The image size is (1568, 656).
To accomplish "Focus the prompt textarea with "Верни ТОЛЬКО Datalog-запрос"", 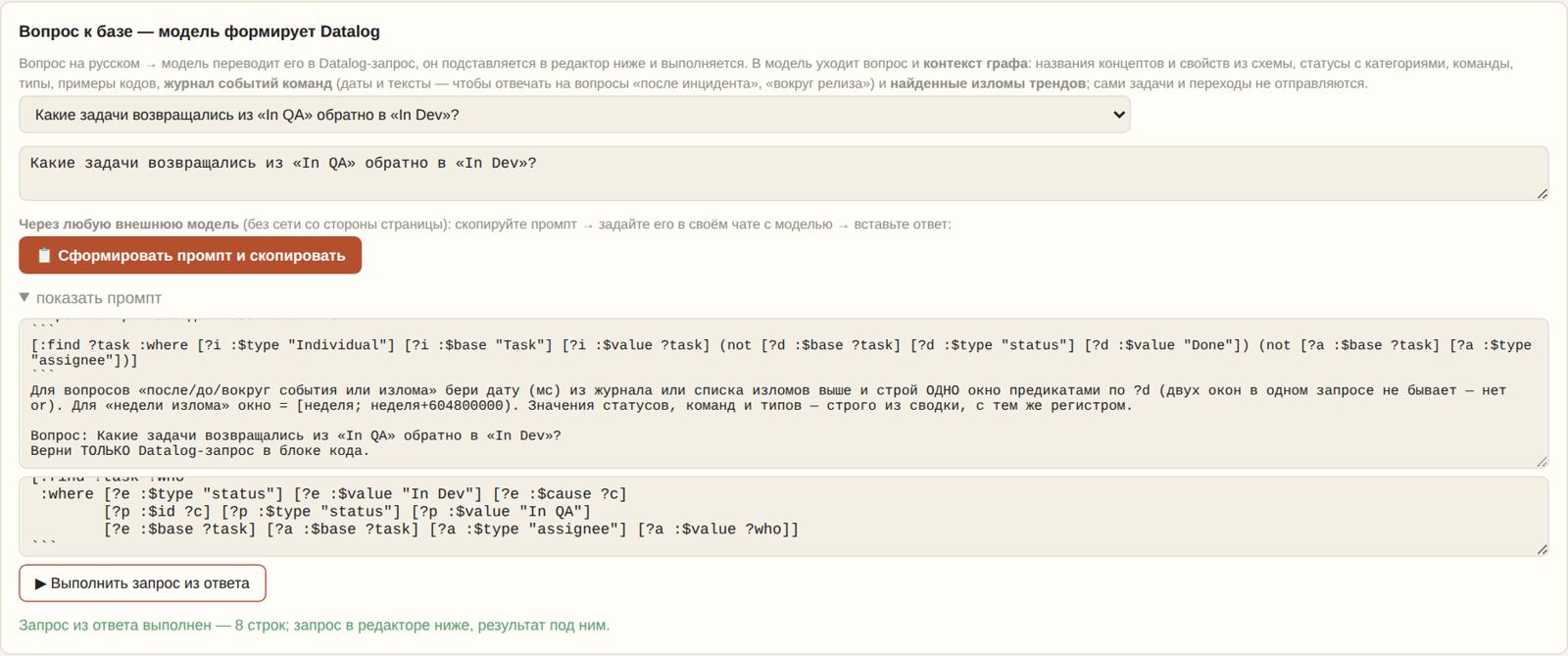I will 783,393.
